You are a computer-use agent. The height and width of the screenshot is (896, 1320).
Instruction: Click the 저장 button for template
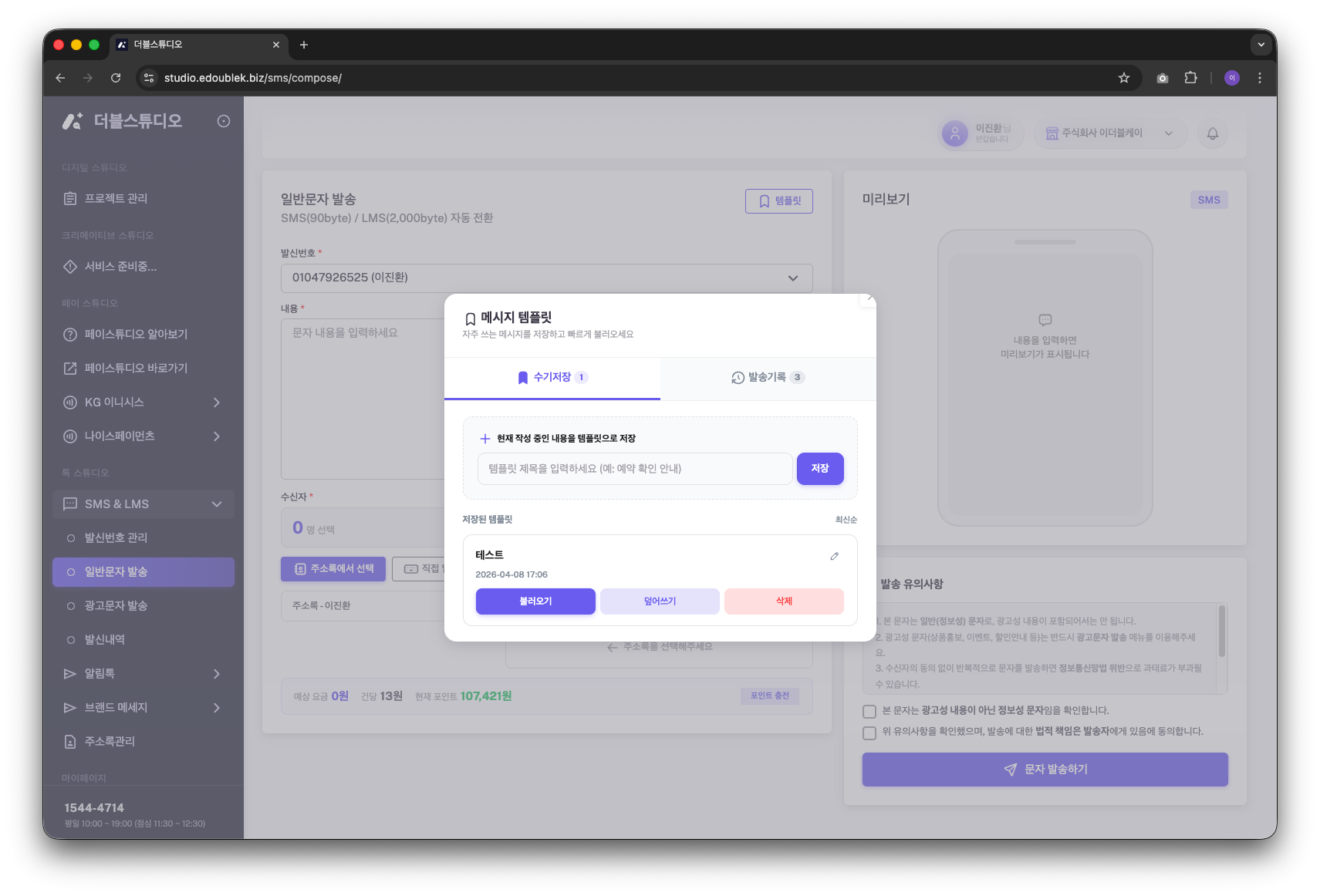(820, 469)
